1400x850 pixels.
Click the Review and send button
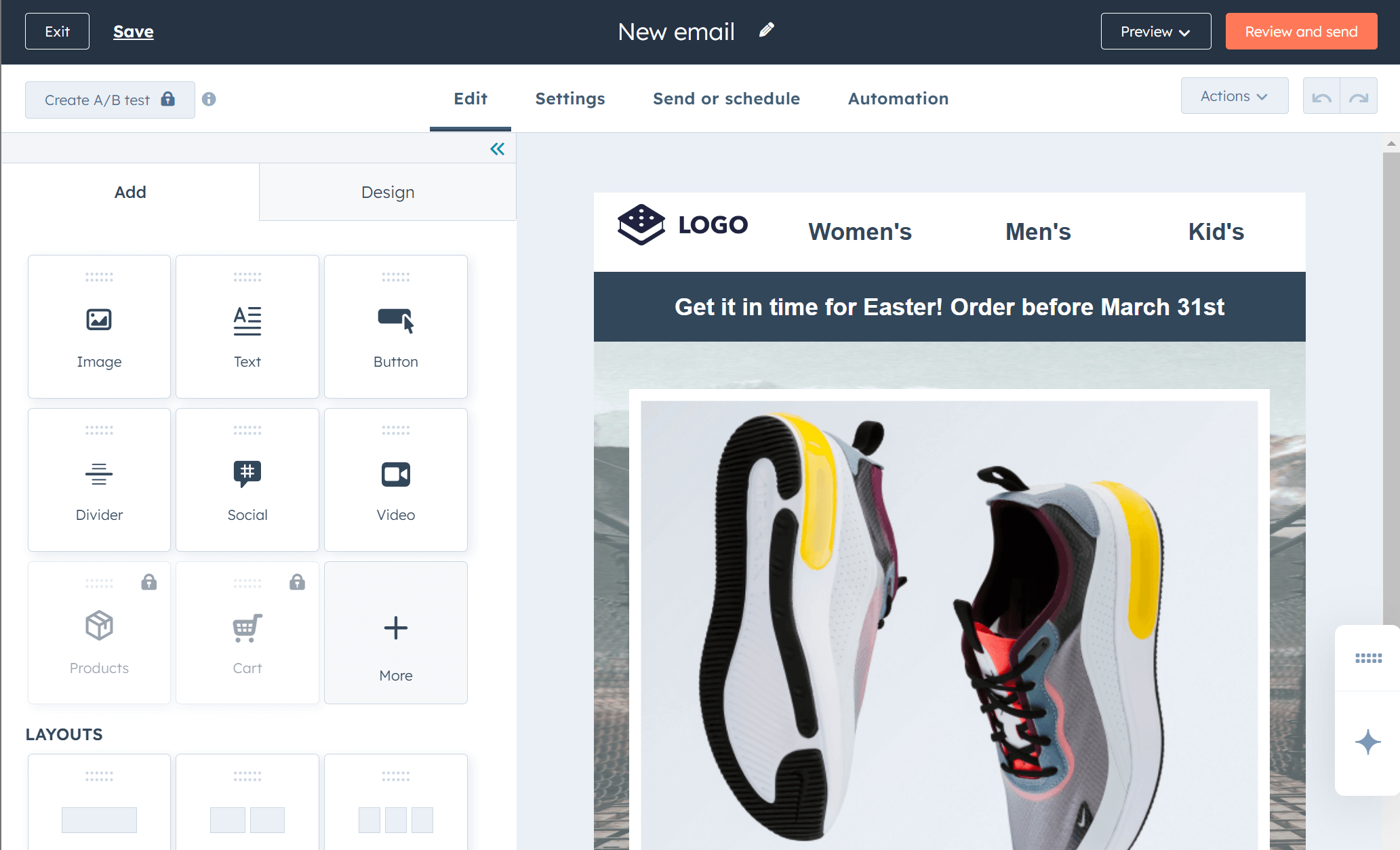click(x=1300, y=31)
